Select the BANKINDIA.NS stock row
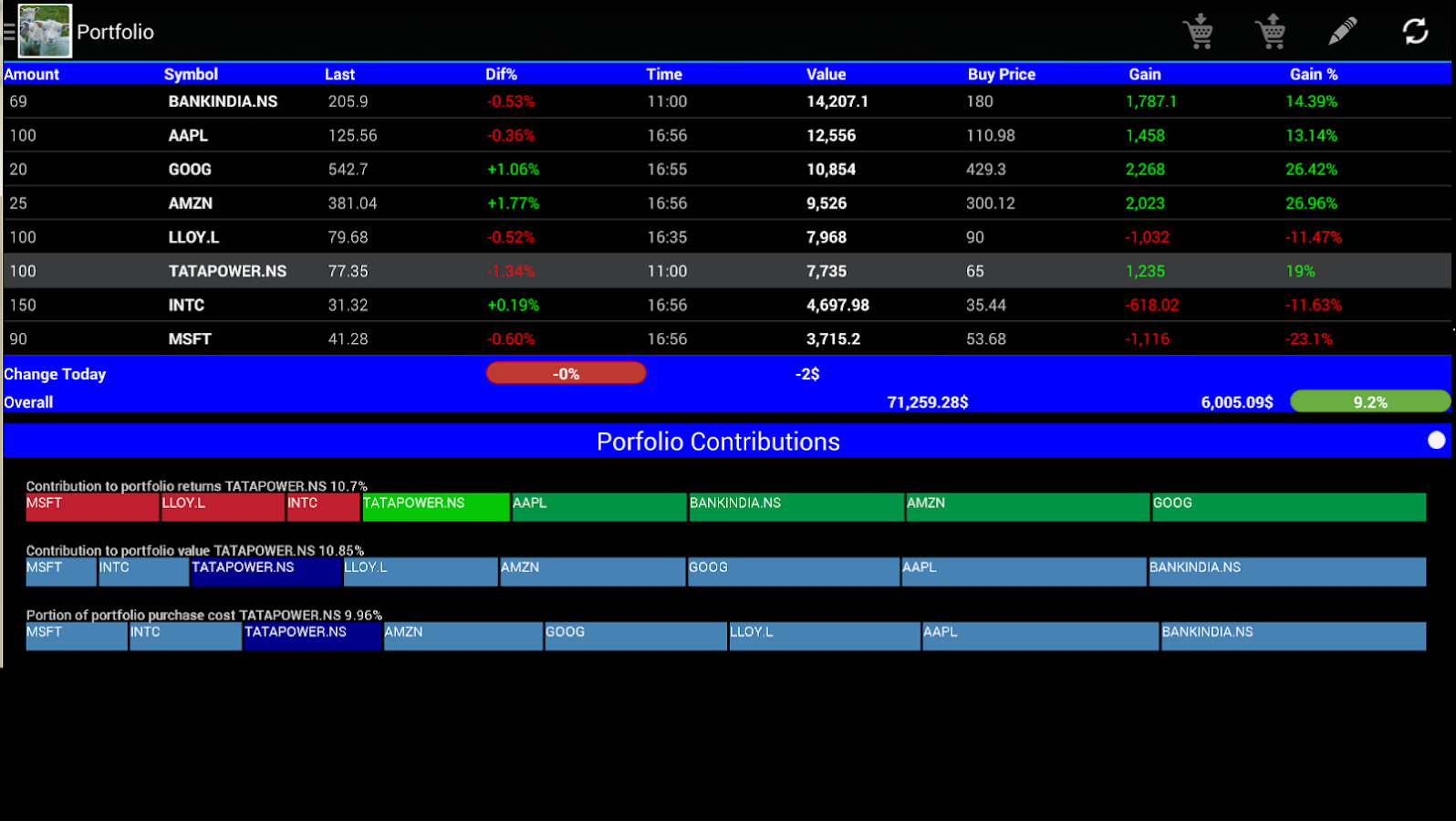The image size is (1456, 821). pos(727,101)
